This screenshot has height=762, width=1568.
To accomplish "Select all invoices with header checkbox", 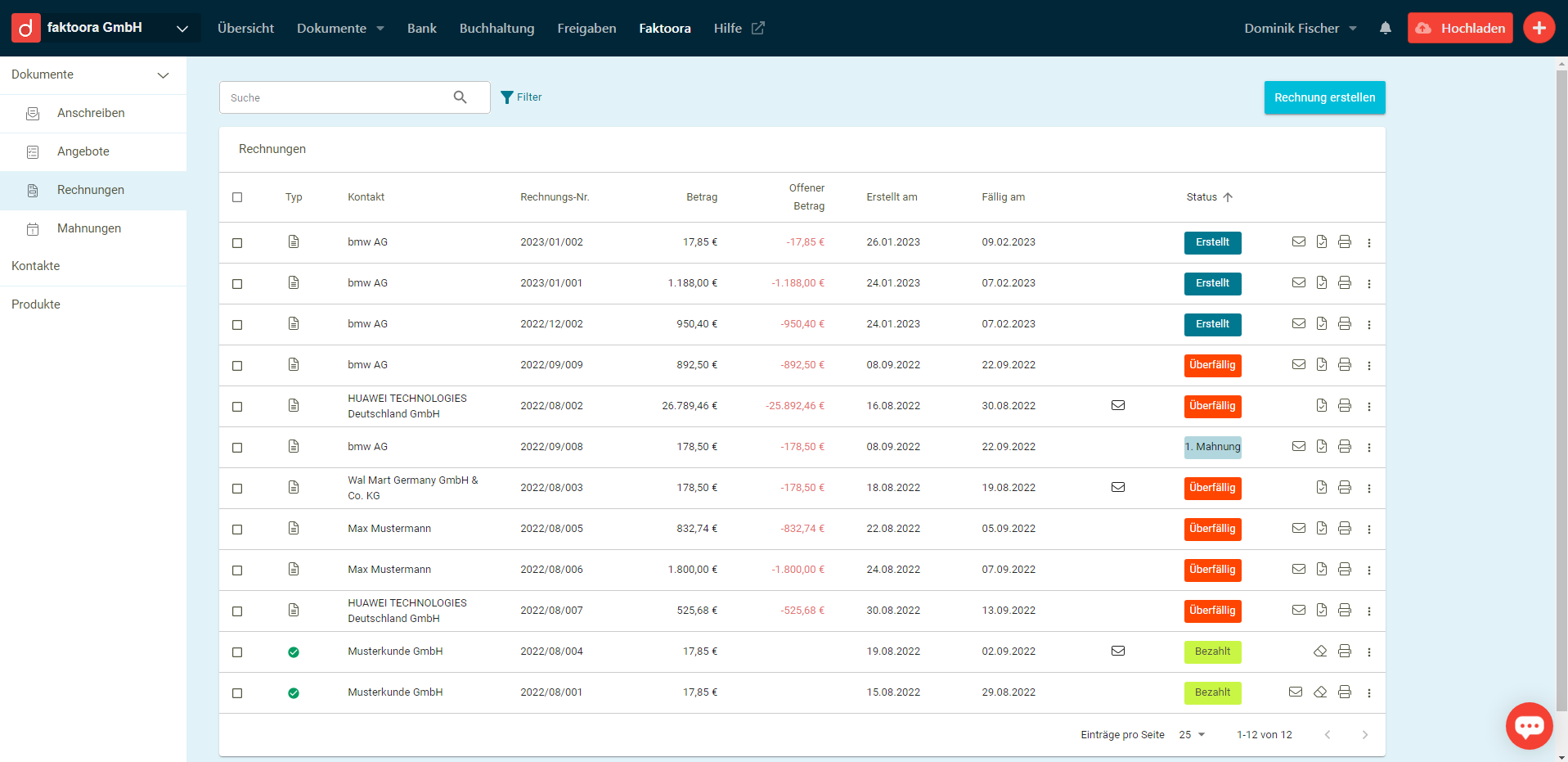I will [237, 197].
